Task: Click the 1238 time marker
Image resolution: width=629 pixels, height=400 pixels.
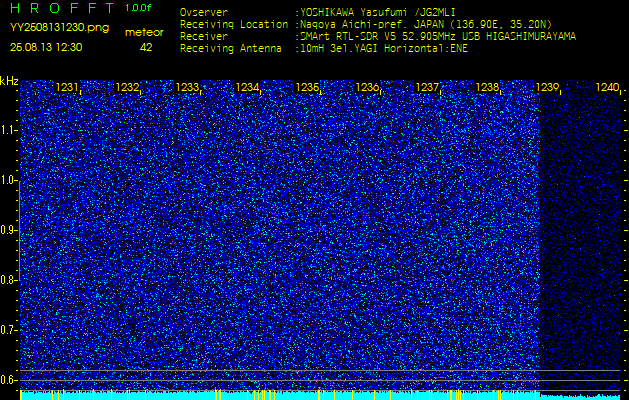Action: pyautogui.click(x=487, y=87)
